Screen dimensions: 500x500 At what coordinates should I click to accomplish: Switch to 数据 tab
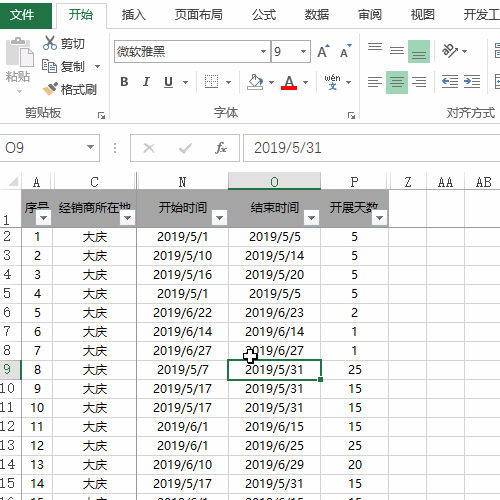coord(317,15)
